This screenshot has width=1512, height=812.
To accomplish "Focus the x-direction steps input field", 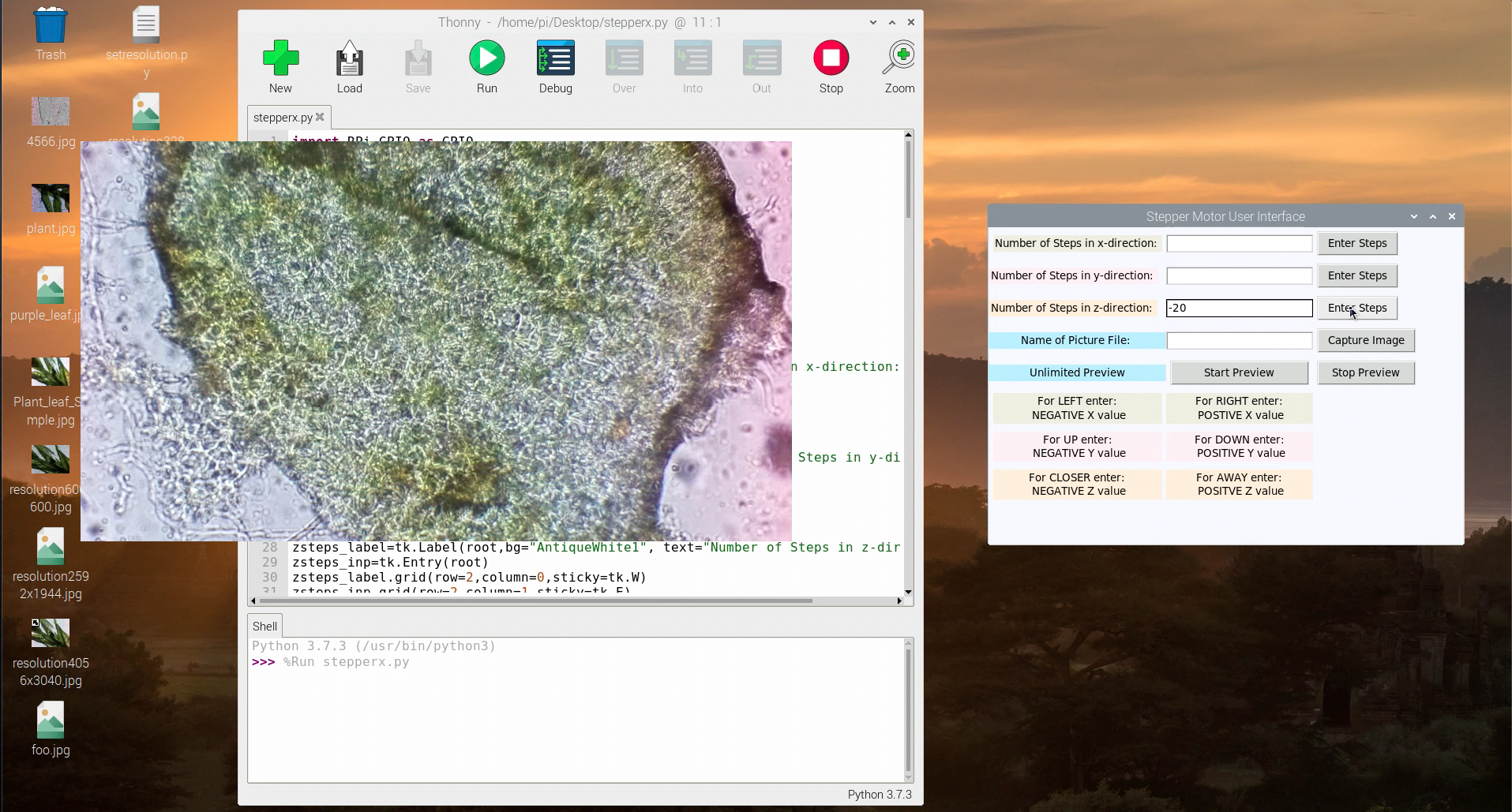I will click(x=1240, y=243).
